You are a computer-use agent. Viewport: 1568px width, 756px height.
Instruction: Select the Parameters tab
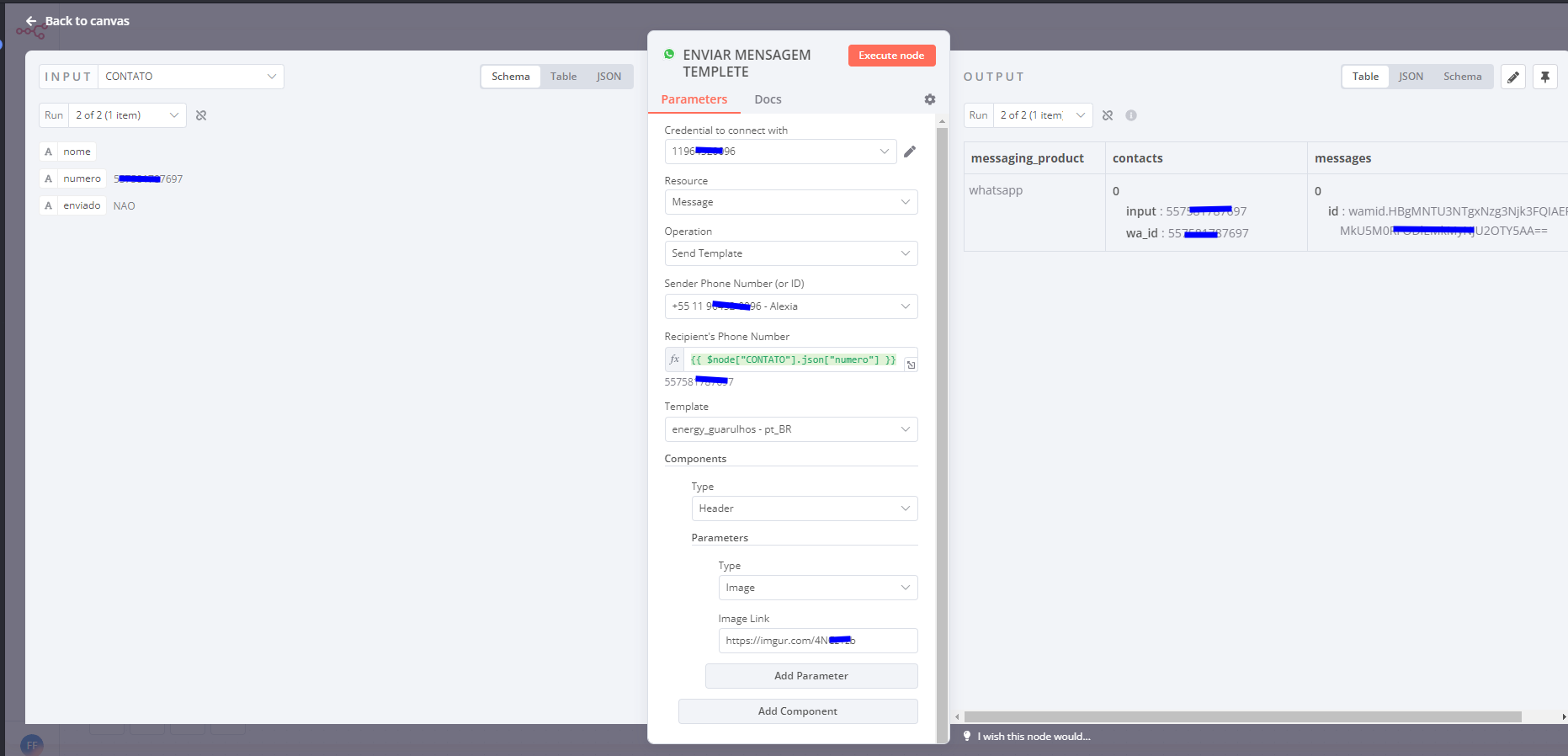click(x=694, y=99)
